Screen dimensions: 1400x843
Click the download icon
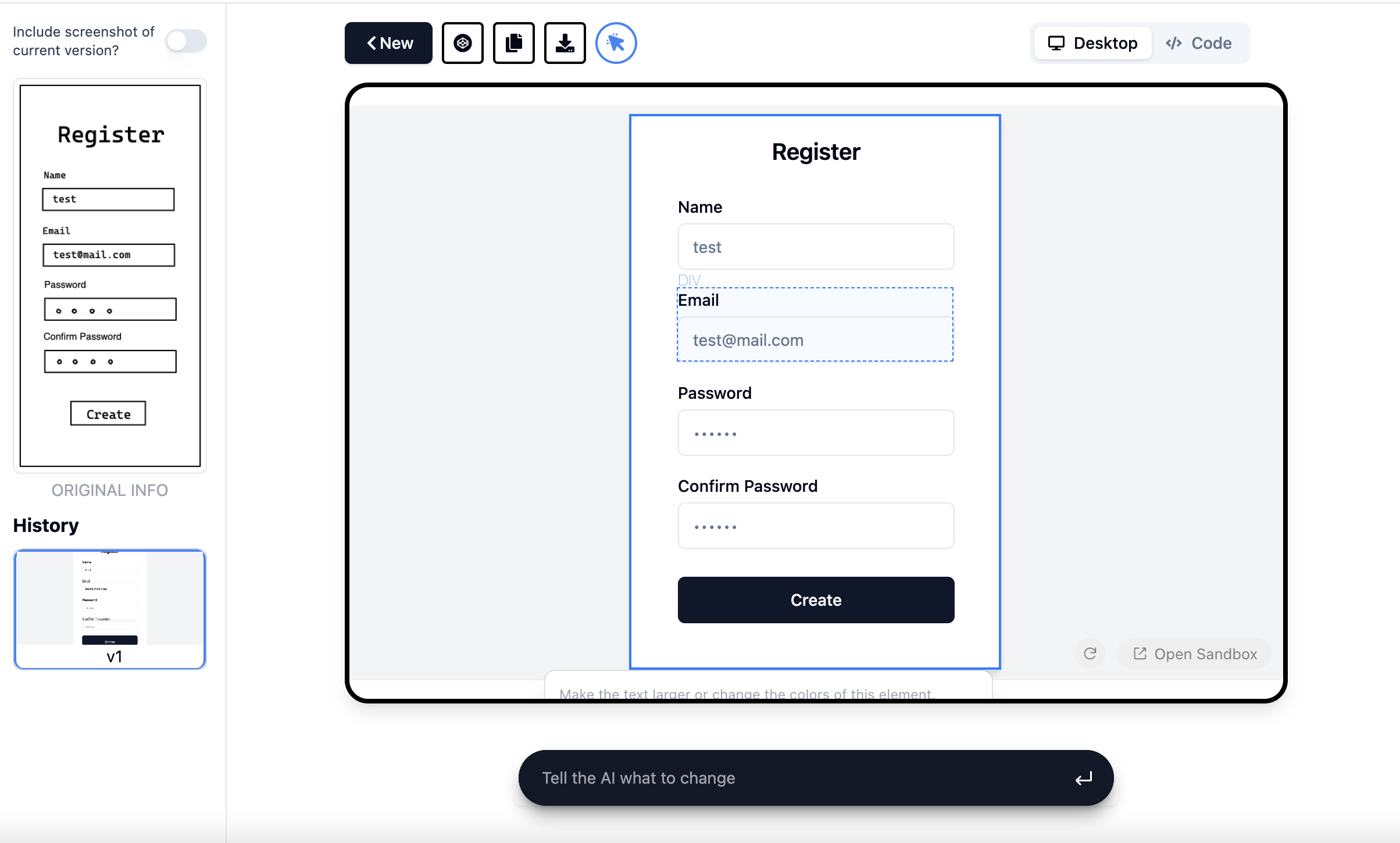[565, 43]
